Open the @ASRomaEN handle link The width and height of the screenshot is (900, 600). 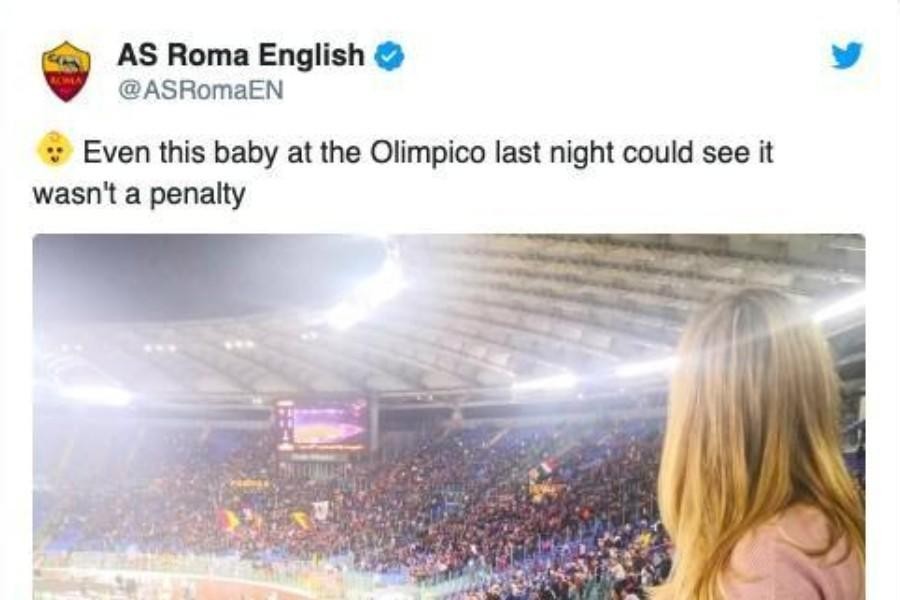click(x=201, y=91)
